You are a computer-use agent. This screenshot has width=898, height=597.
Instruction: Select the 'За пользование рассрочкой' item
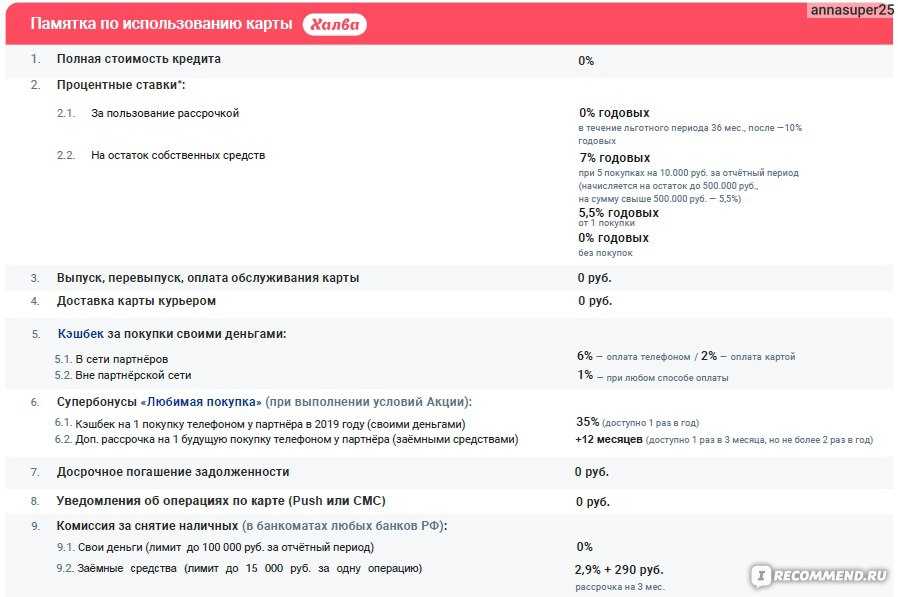click(165, 113)
